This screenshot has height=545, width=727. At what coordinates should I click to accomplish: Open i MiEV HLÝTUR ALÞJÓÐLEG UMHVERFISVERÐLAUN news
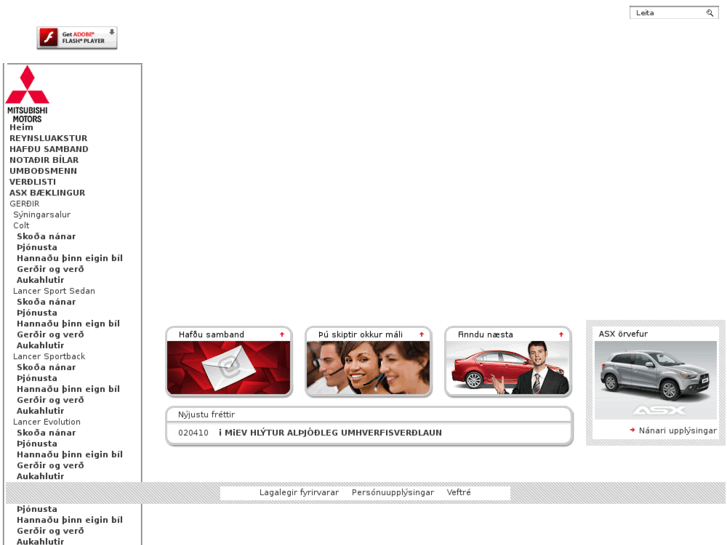(330, 433)
